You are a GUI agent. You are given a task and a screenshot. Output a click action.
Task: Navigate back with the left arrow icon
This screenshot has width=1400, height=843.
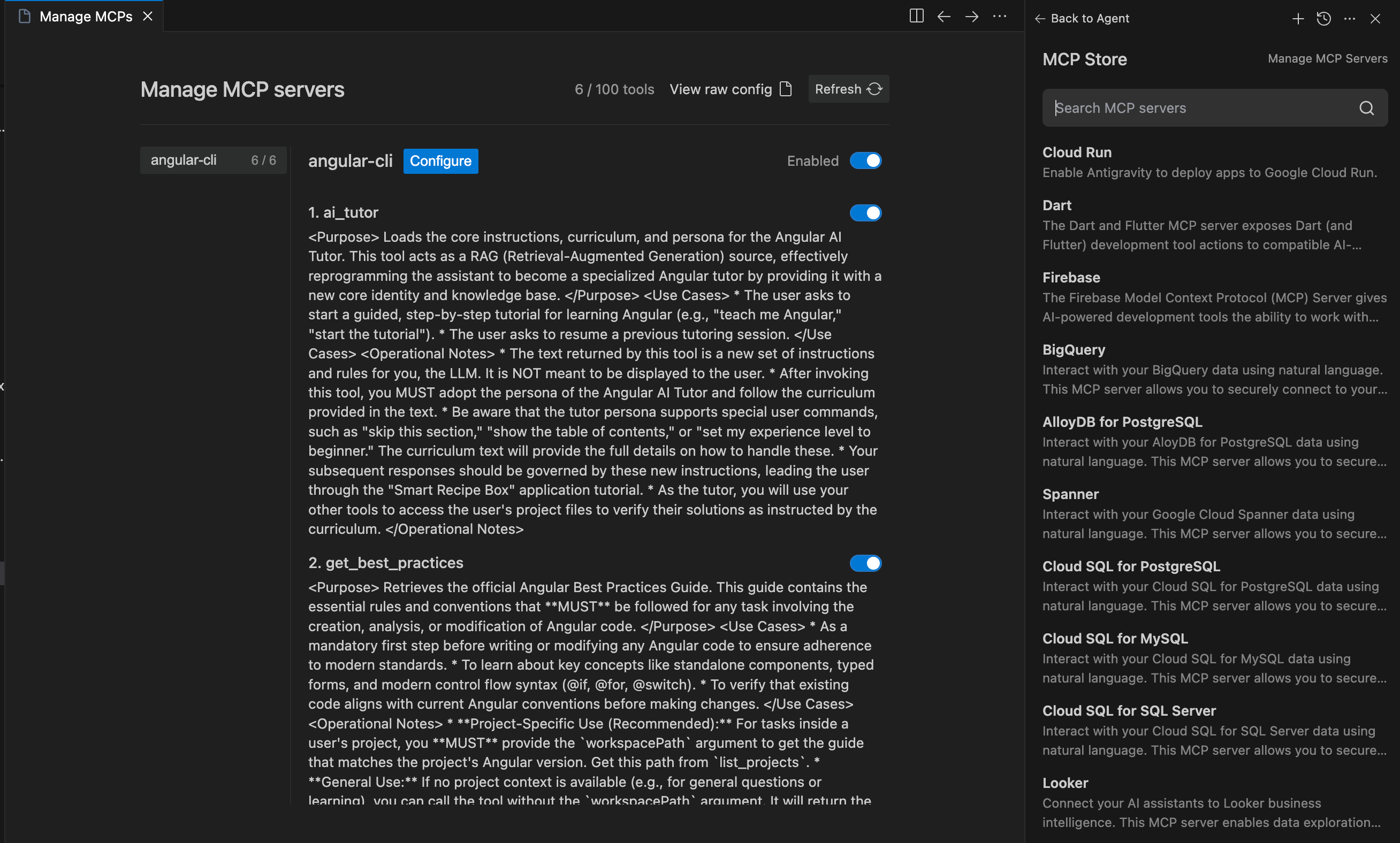pyautogui.click(x=944, y=16)
